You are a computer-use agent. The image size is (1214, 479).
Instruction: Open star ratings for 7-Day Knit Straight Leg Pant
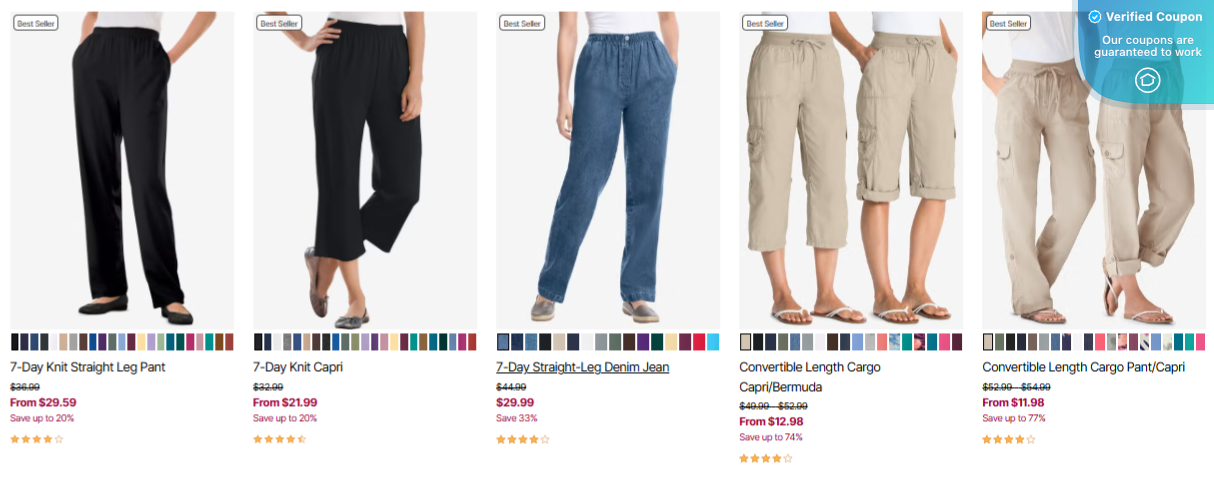coord(37,439)
